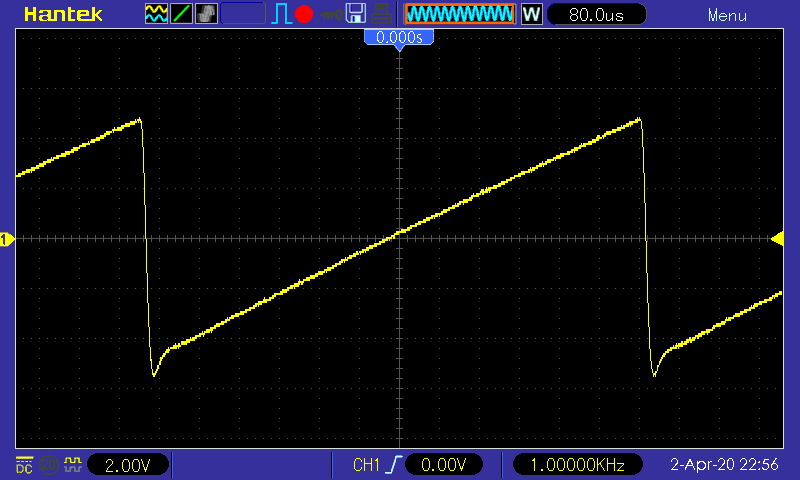800x480 pixels.
Task: Toggle the 20 bandwidth limit icon
Action: 49,465
